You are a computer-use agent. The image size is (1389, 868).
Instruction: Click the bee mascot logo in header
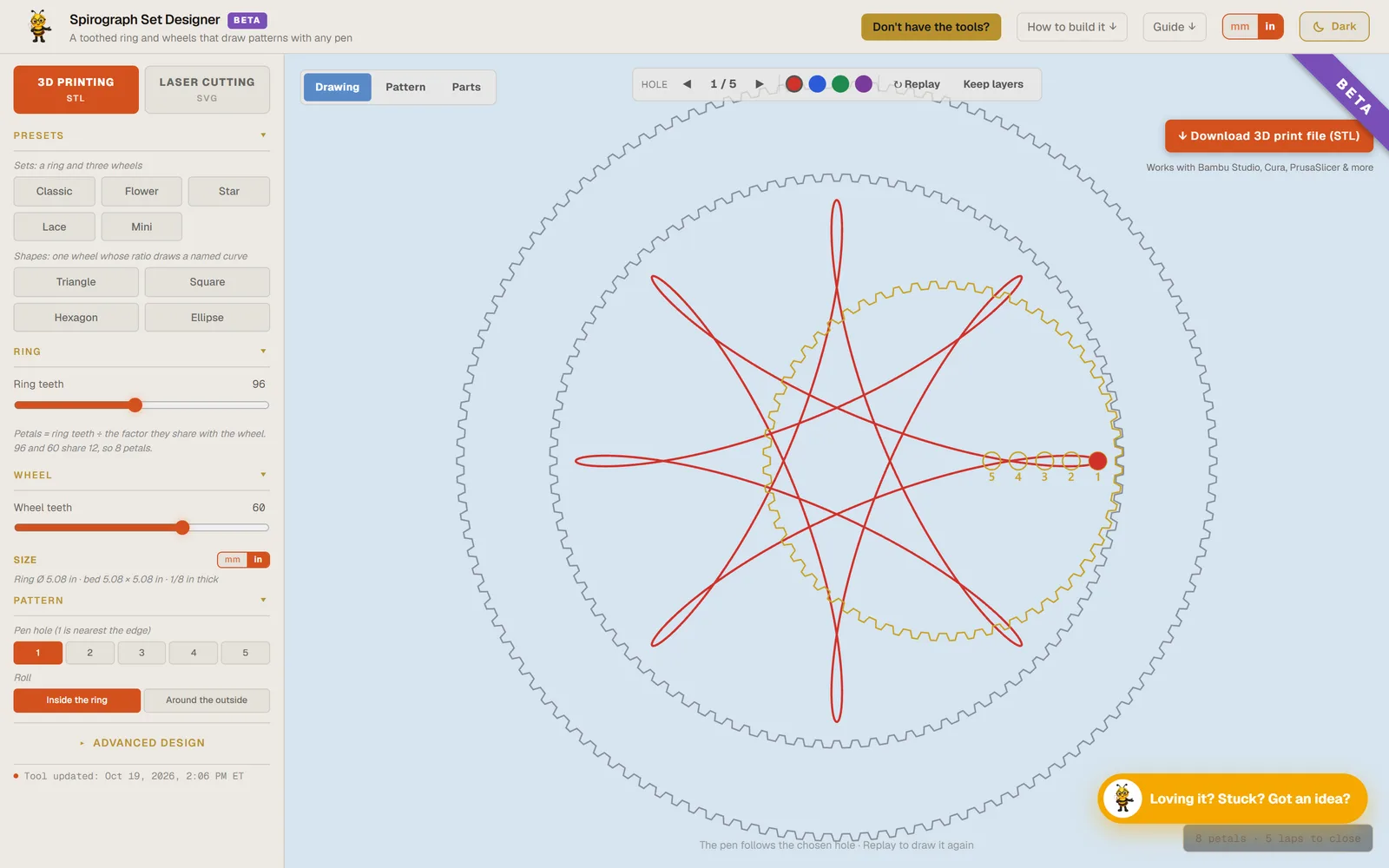[x=39, y=26]
